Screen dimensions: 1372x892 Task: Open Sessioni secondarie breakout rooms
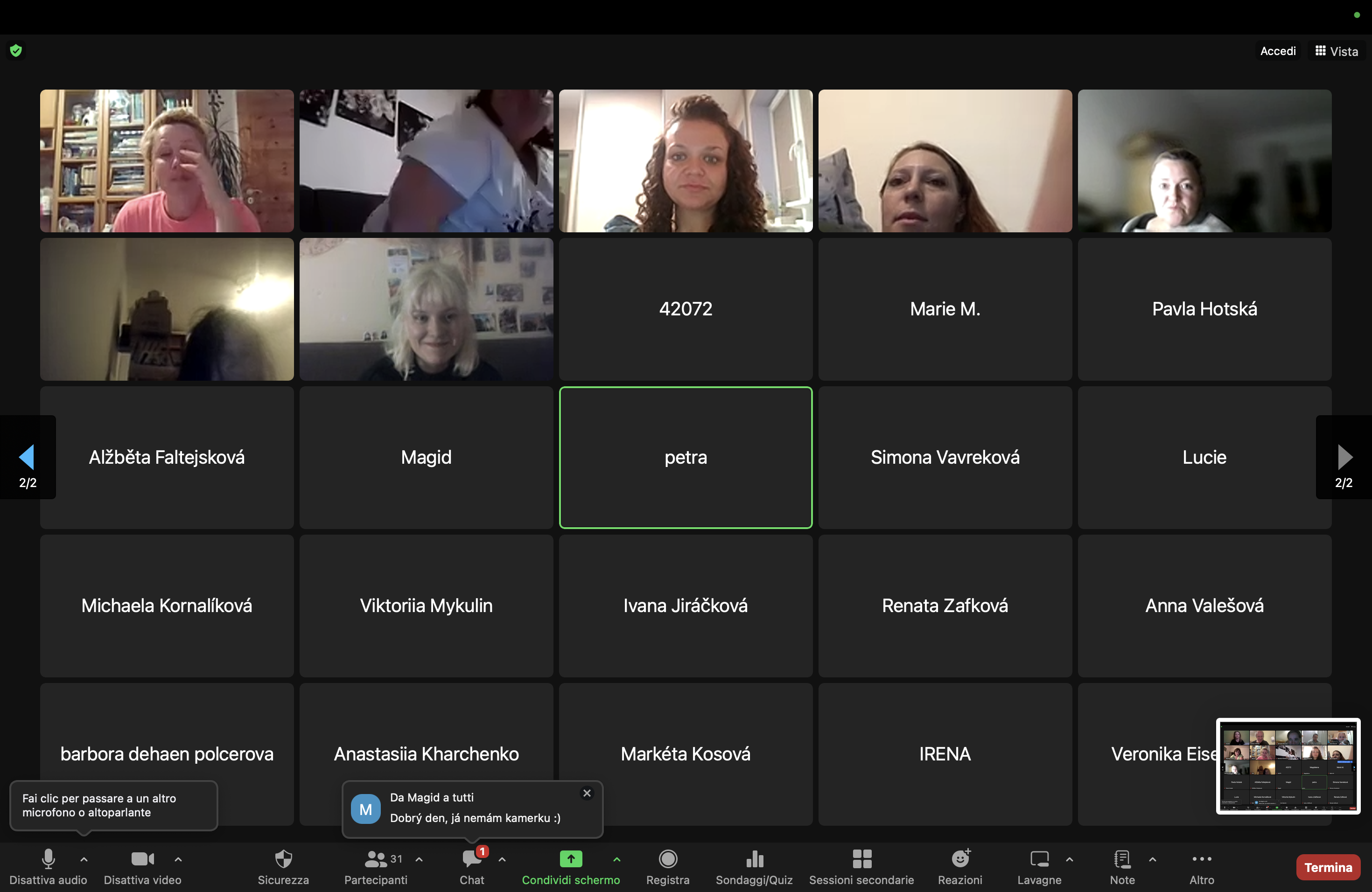[861, 867]
